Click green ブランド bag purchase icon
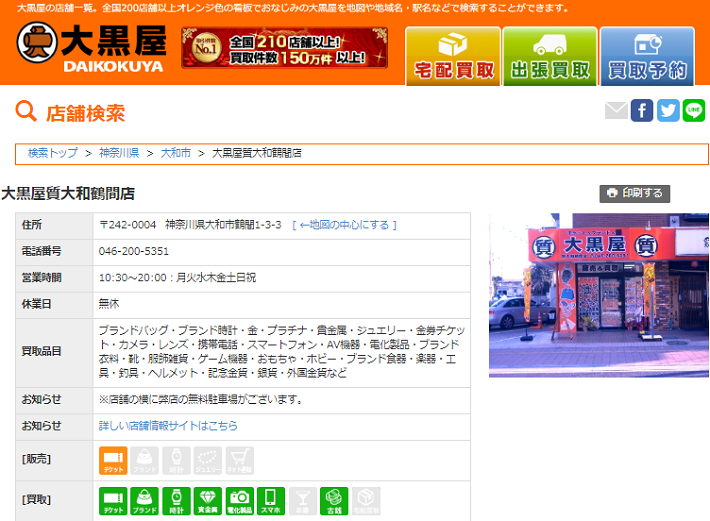The image size is (710, 521). pyautogui.click(x=144, y=501)
